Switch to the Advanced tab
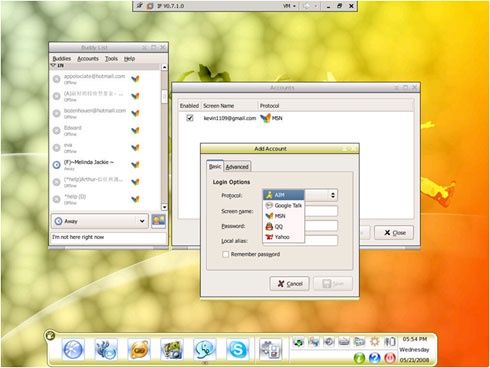Screen dimensions: 490x368 point(237,167)
